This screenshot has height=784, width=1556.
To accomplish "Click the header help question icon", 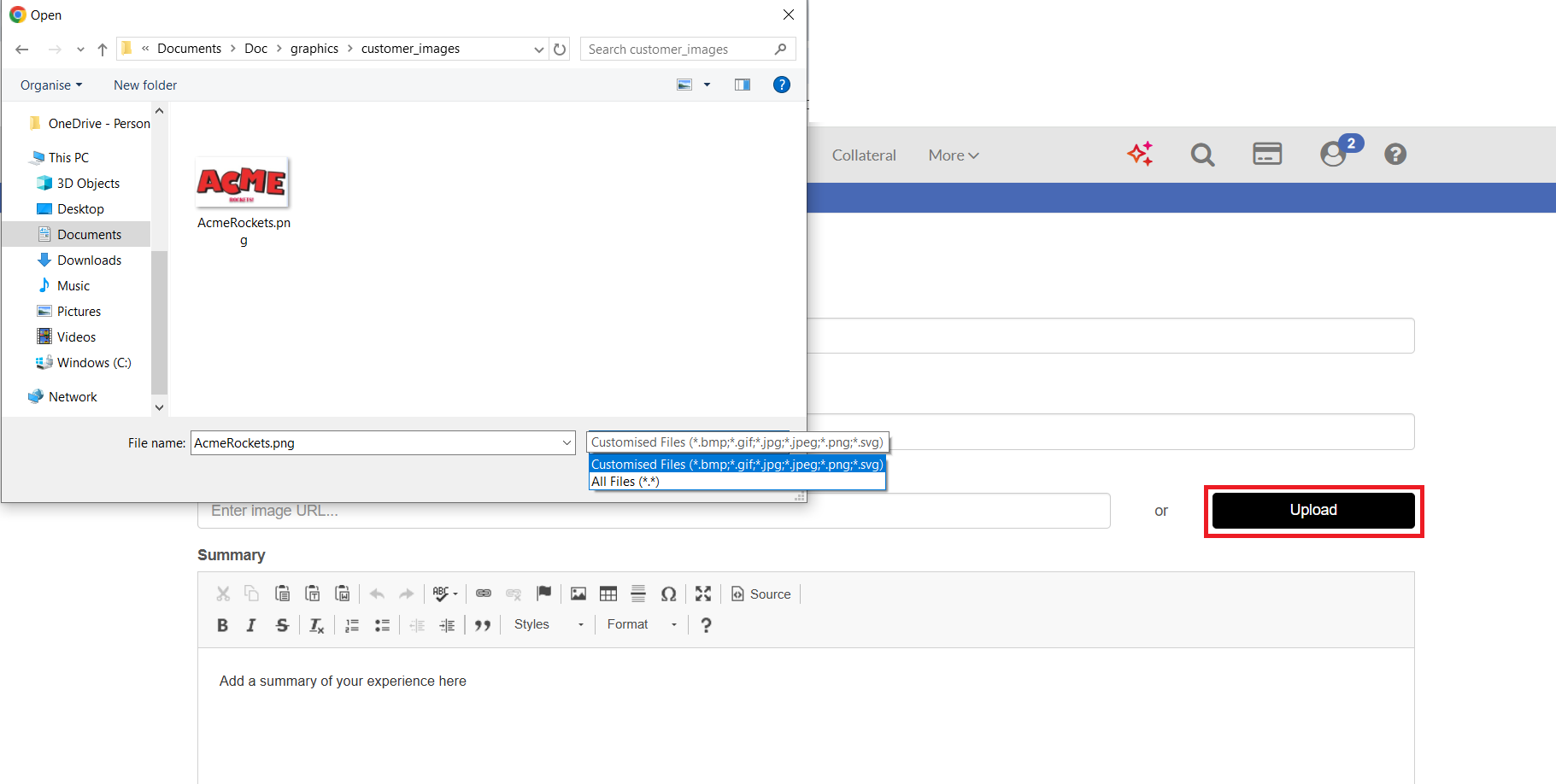I will [x=1395, y=155].
